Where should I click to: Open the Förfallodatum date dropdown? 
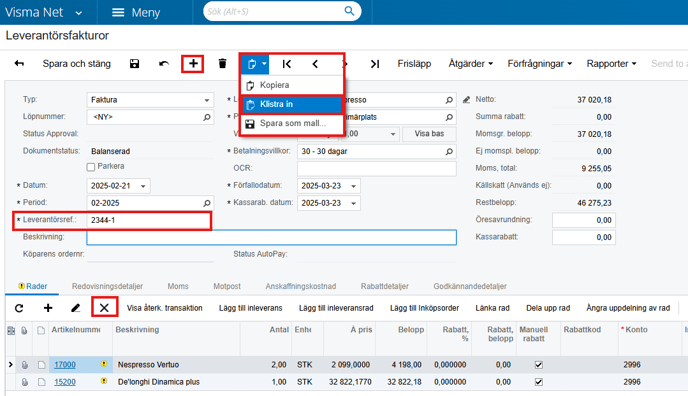(353, 186)
